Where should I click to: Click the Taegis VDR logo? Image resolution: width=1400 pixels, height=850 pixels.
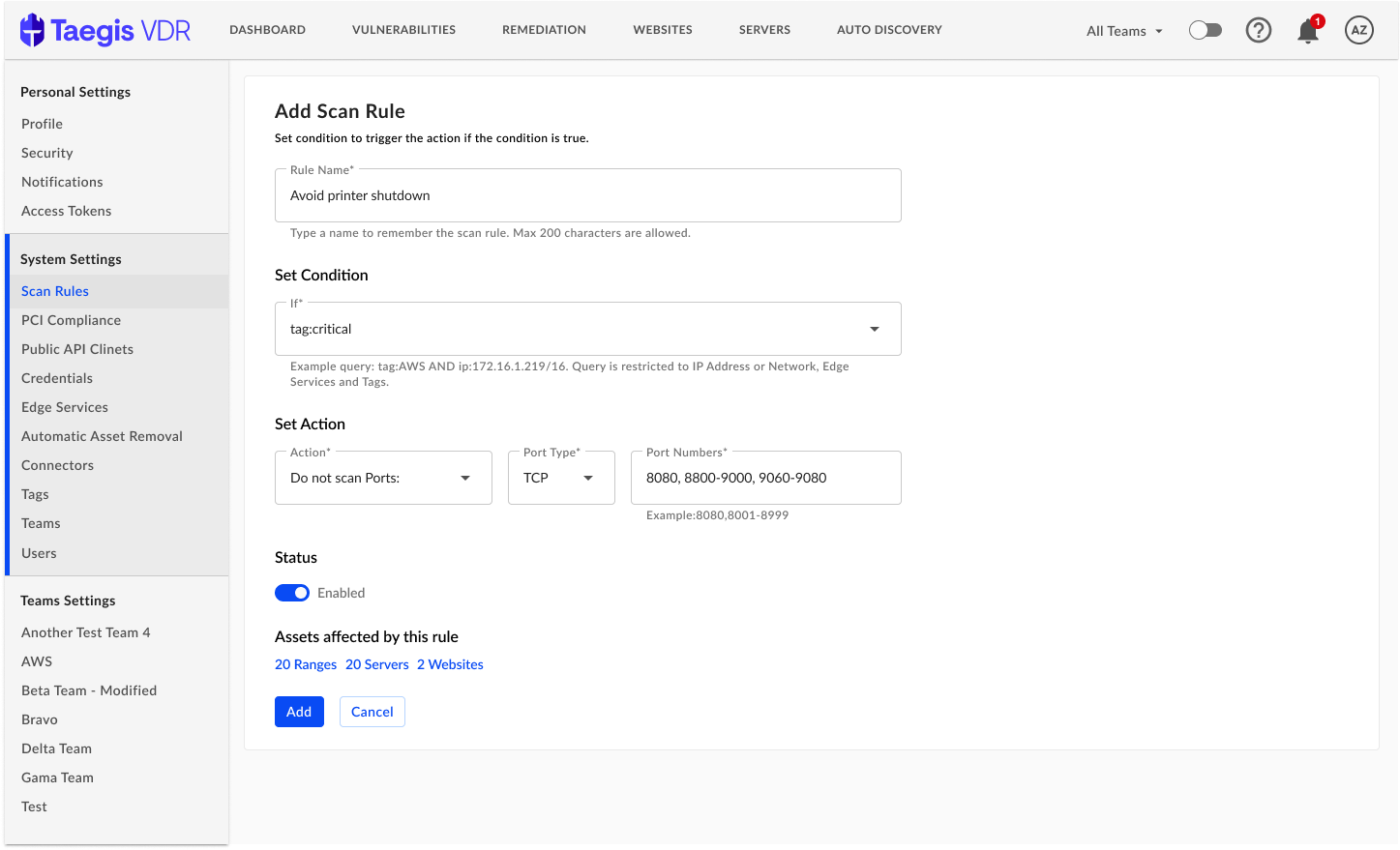point(105,30)
